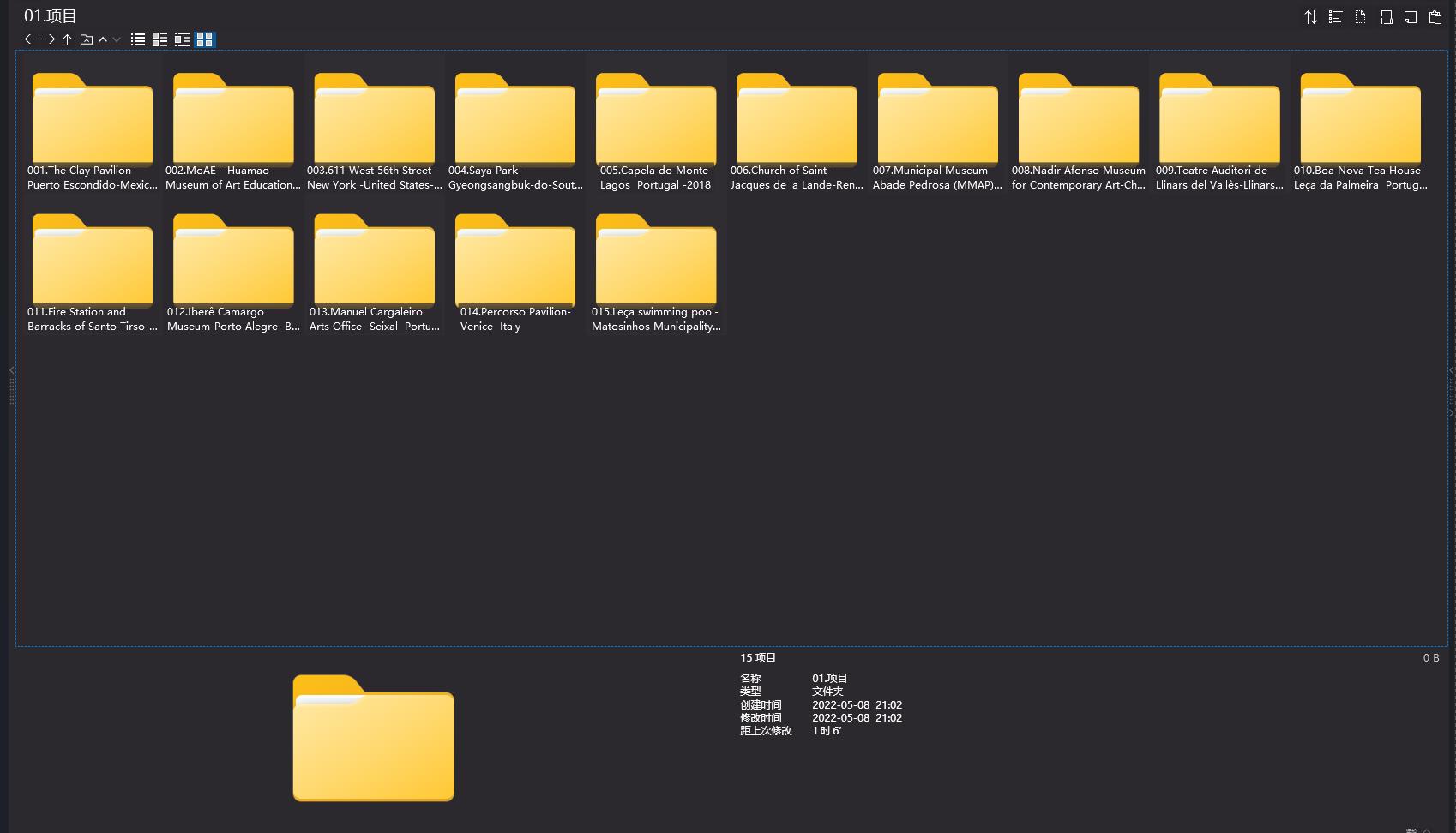Image resolution: width=1456 pixels, height=833 pixels.
Task: Click the large folder preview image
Action: point(374,738)
